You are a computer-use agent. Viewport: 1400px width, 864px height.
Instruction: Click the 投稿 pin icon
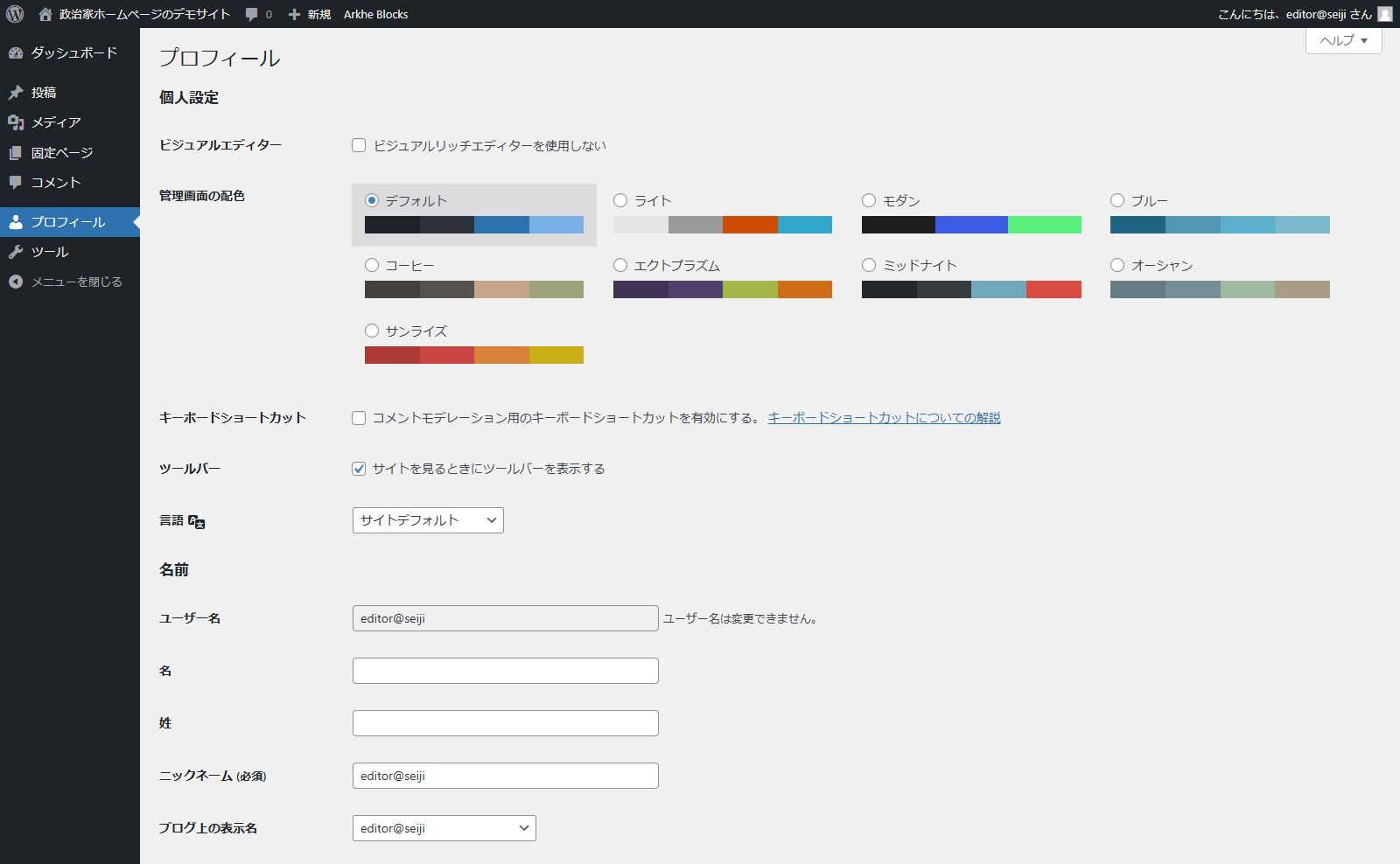tap(16, 93)
